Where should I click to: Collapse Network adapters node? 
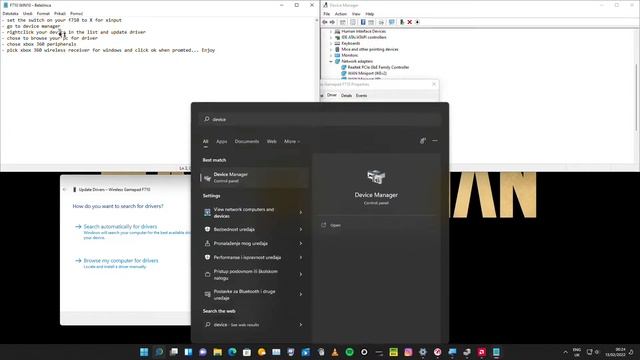coord(331,61)
